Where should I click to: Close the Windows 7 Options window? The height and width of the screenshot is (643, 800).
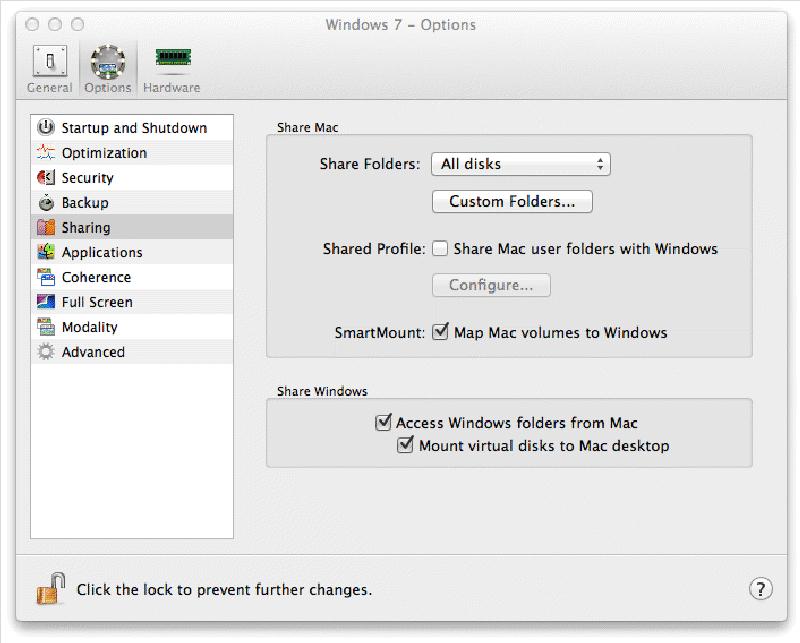[32, 24]
